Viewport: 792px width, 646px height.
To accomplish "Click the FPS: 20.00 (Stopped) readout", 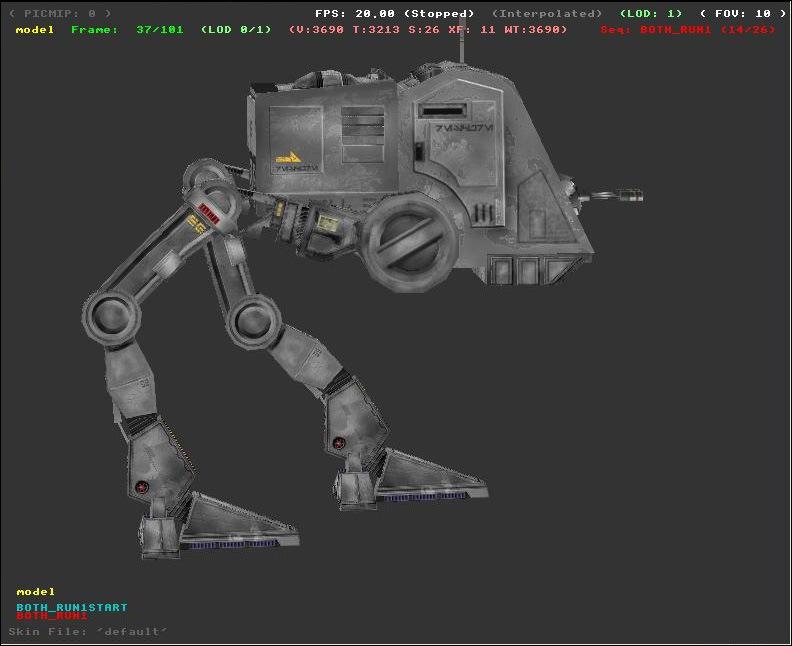I will (x=397, y=14).
